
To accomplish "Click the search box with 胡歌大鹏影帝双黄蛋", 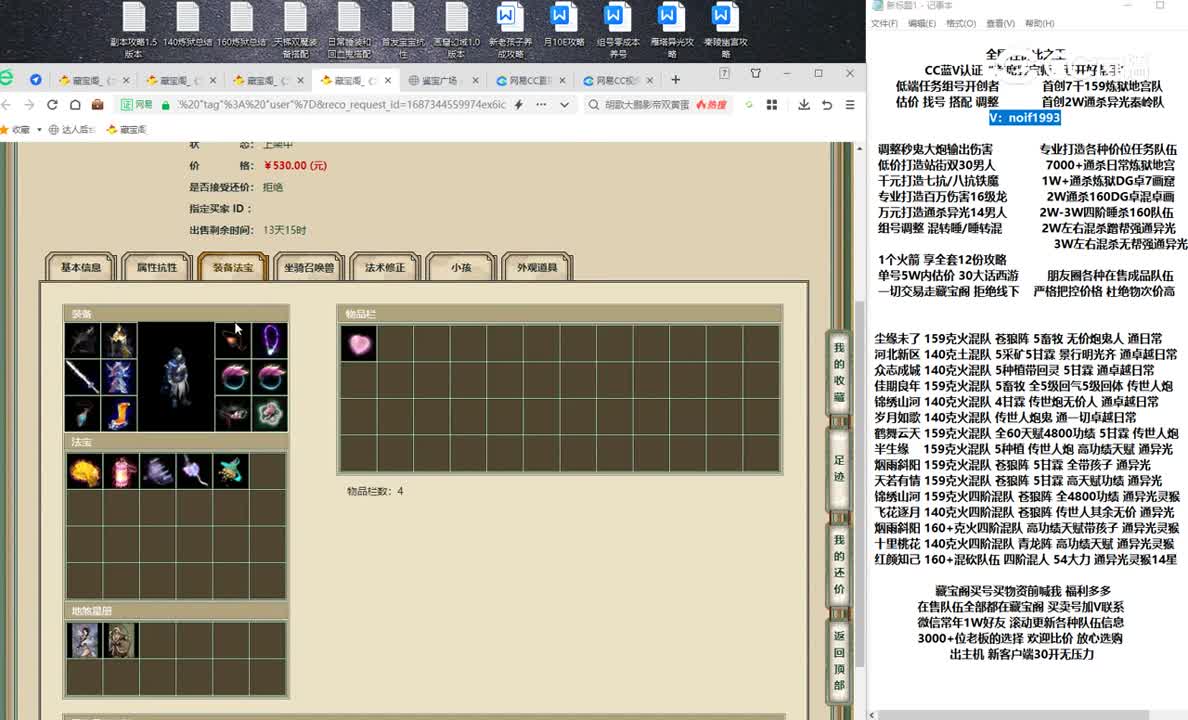I will tap(647, 105).
